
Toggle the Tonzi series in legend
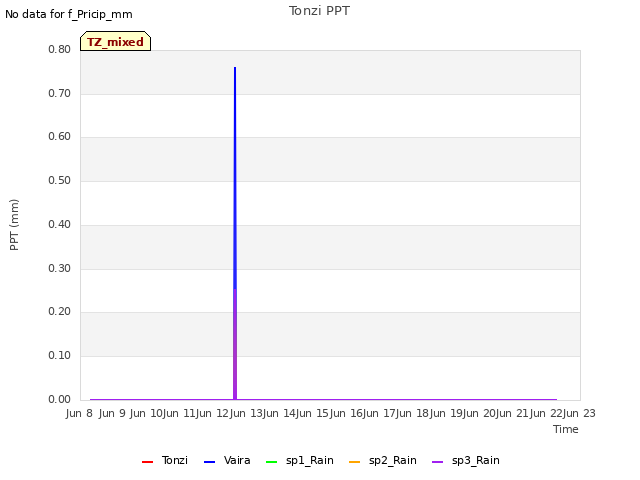[x=165, y=460]
